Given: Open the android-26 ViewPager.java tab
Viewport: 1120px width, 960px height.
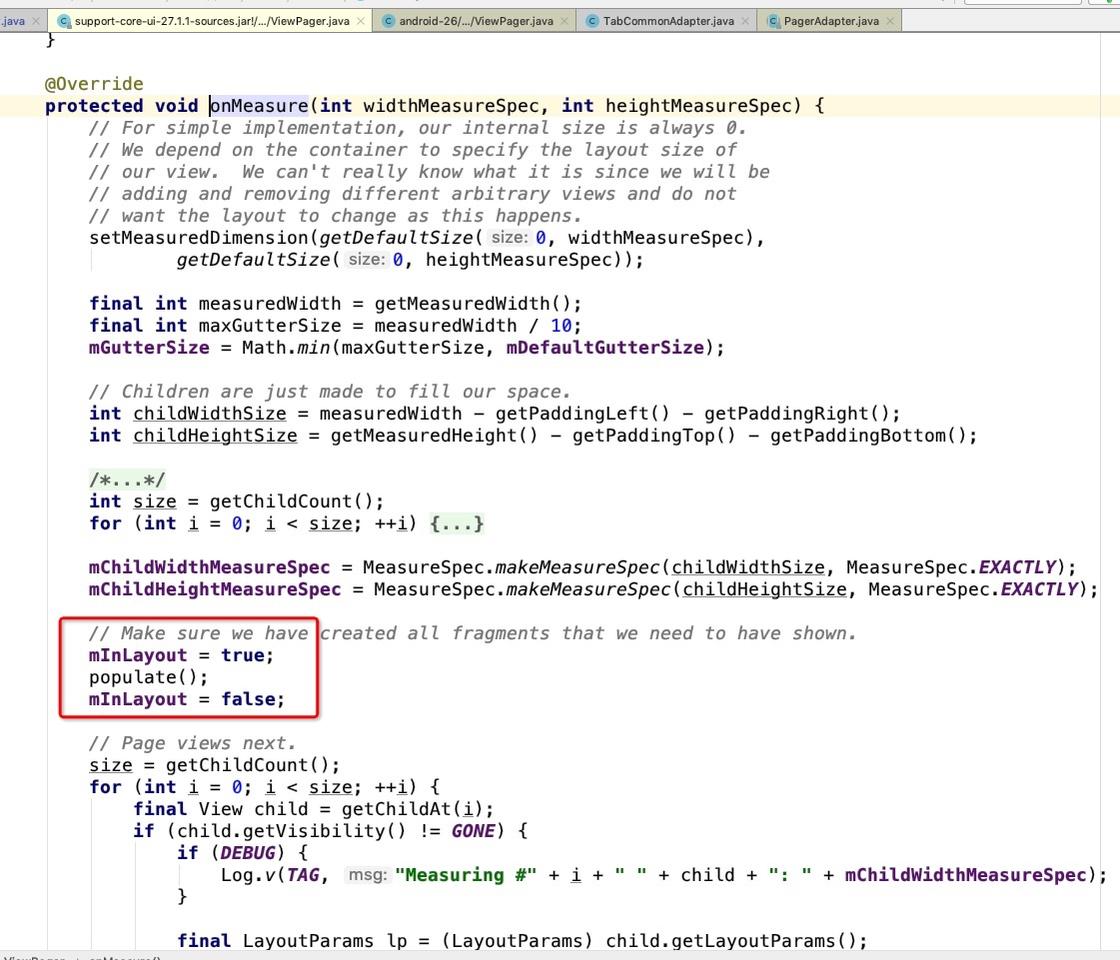Looking at the screenshot, I should click(476, 21).
